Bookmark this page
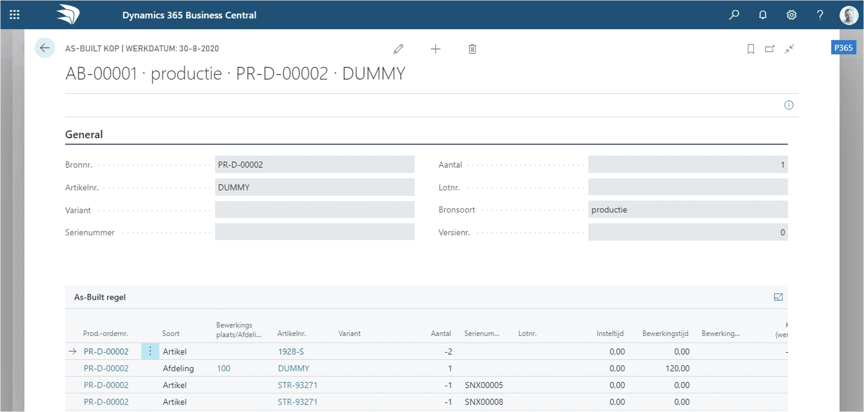Image resolution: width=864 pixels, height=412 pixels. 750,49
